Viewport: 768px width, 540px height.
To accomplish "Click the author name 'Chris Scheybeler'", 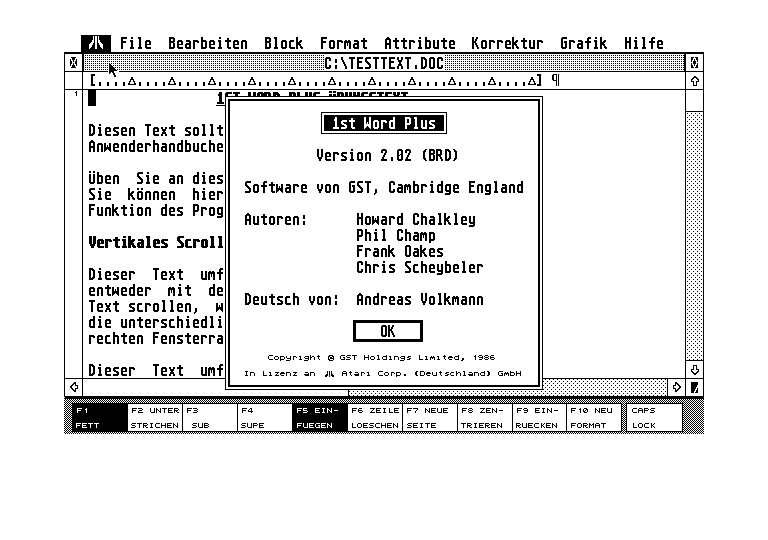I will pyautogui.click(x=420, y=268).
